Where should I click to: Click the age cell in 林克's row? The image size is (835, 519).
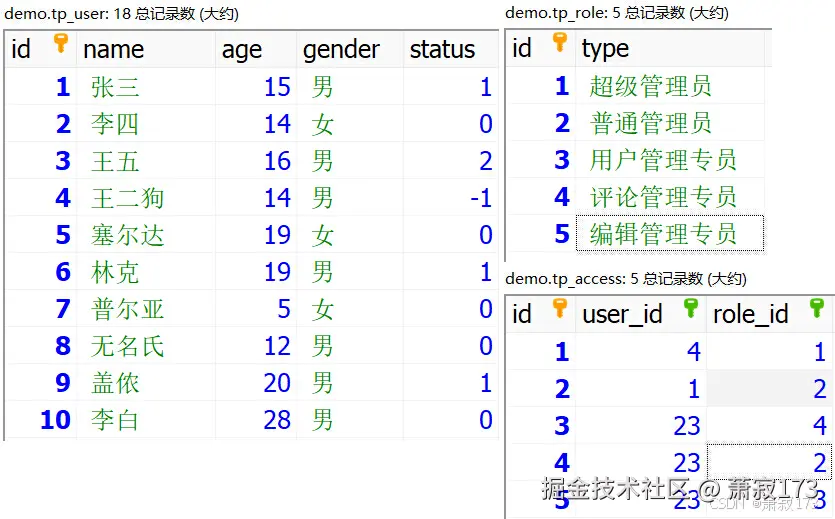(x=256, y=271)
